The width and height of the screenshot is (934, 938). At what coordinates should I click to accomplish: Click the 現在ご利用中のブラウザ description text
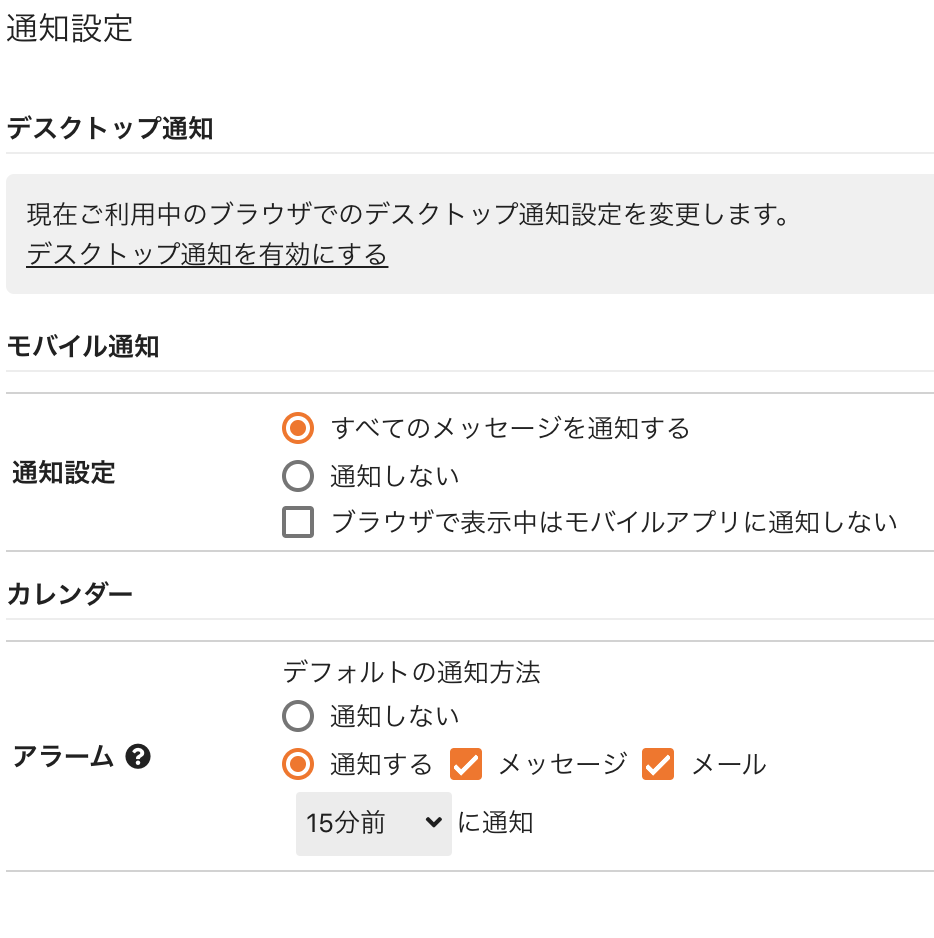point(407,214)
